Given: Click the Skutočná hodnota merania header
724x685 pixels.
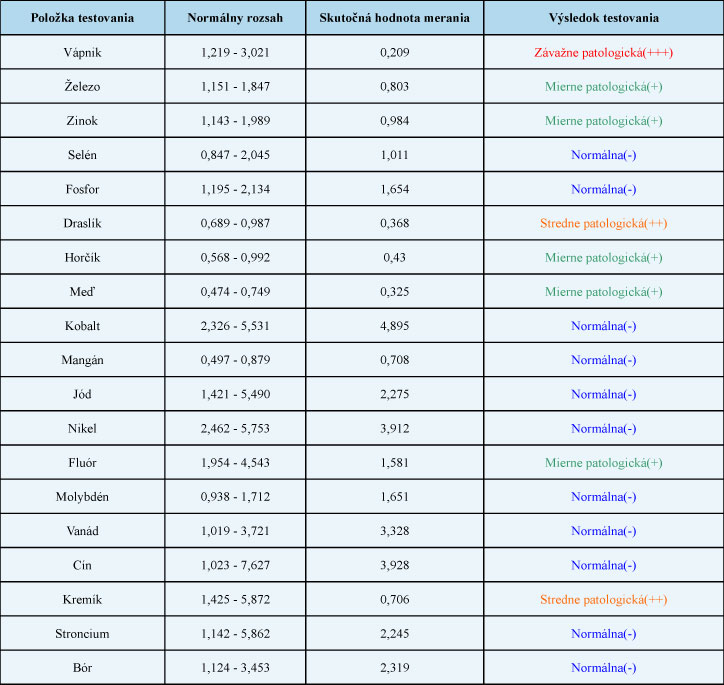Looking at the screenshot, I should (394, 18).
